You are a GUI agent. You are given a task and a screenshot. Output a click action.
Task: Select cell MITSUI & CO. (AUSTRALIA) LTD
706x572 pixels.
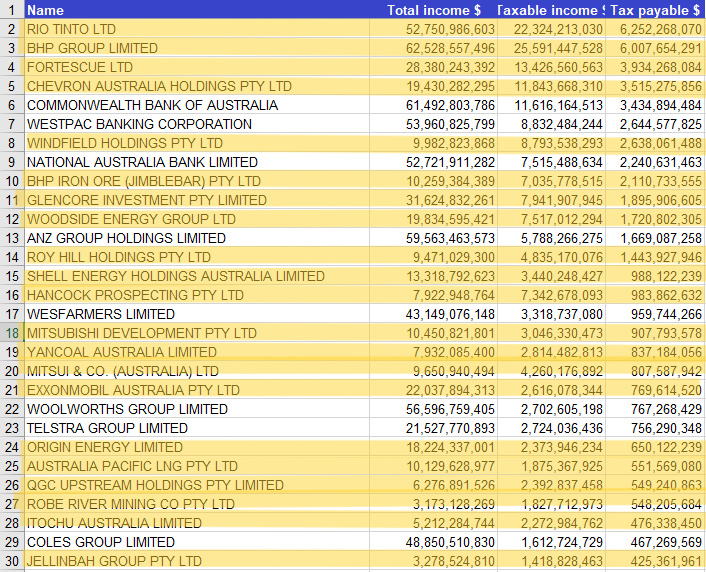tap(197, 371)
